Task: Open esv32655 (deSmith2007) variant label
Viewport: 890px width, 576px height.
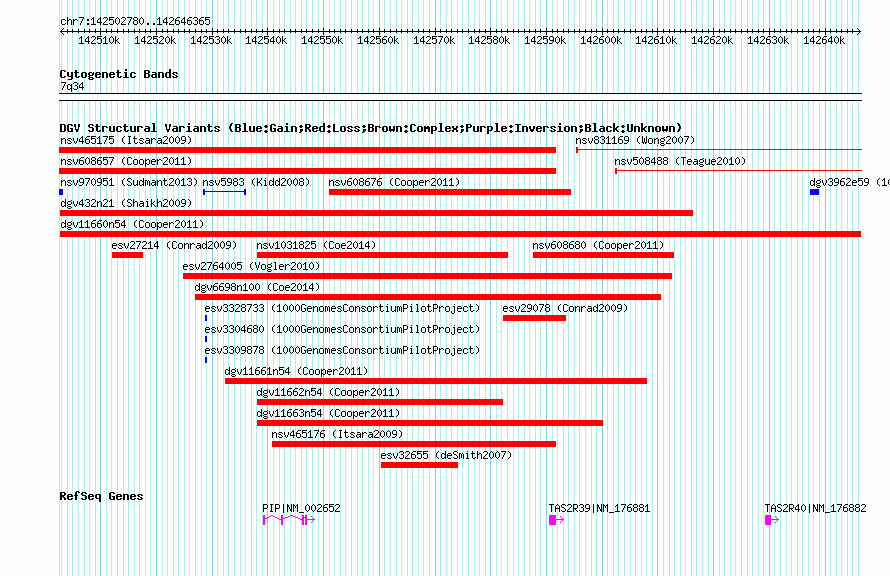Action: (446, 455)
